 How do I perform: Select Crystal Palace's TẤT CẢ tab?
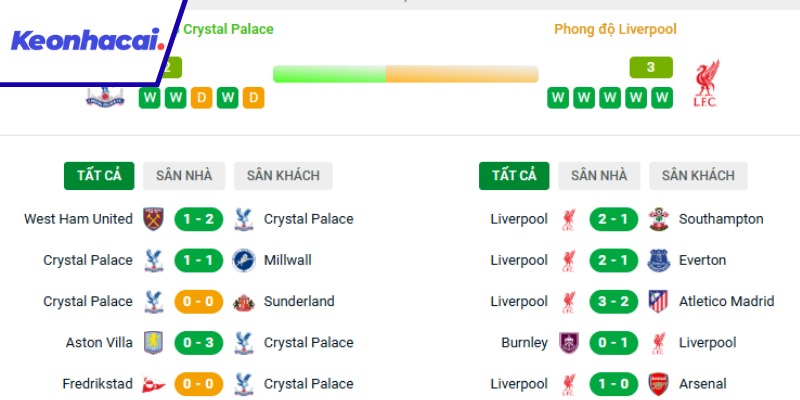(x=99, y=175)
